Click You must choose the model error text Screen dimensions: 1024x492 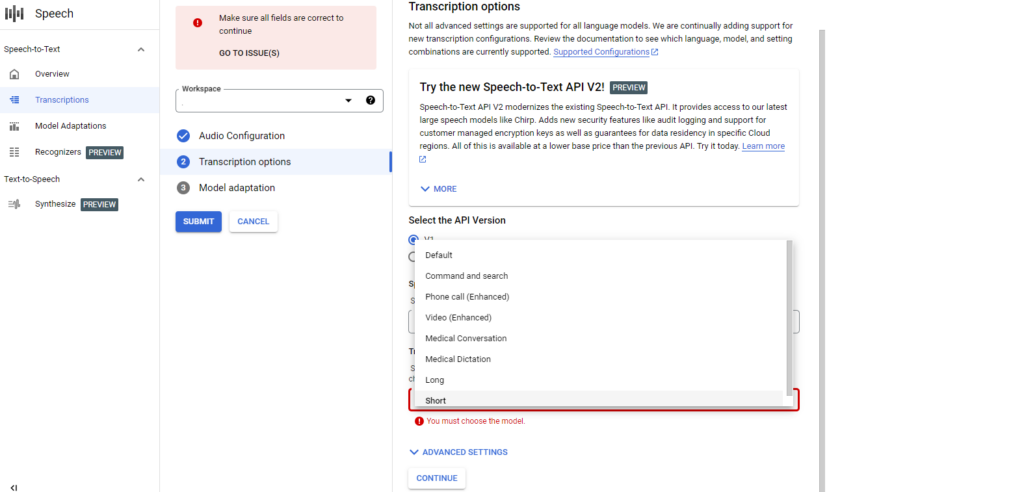[x=475, y=421]
